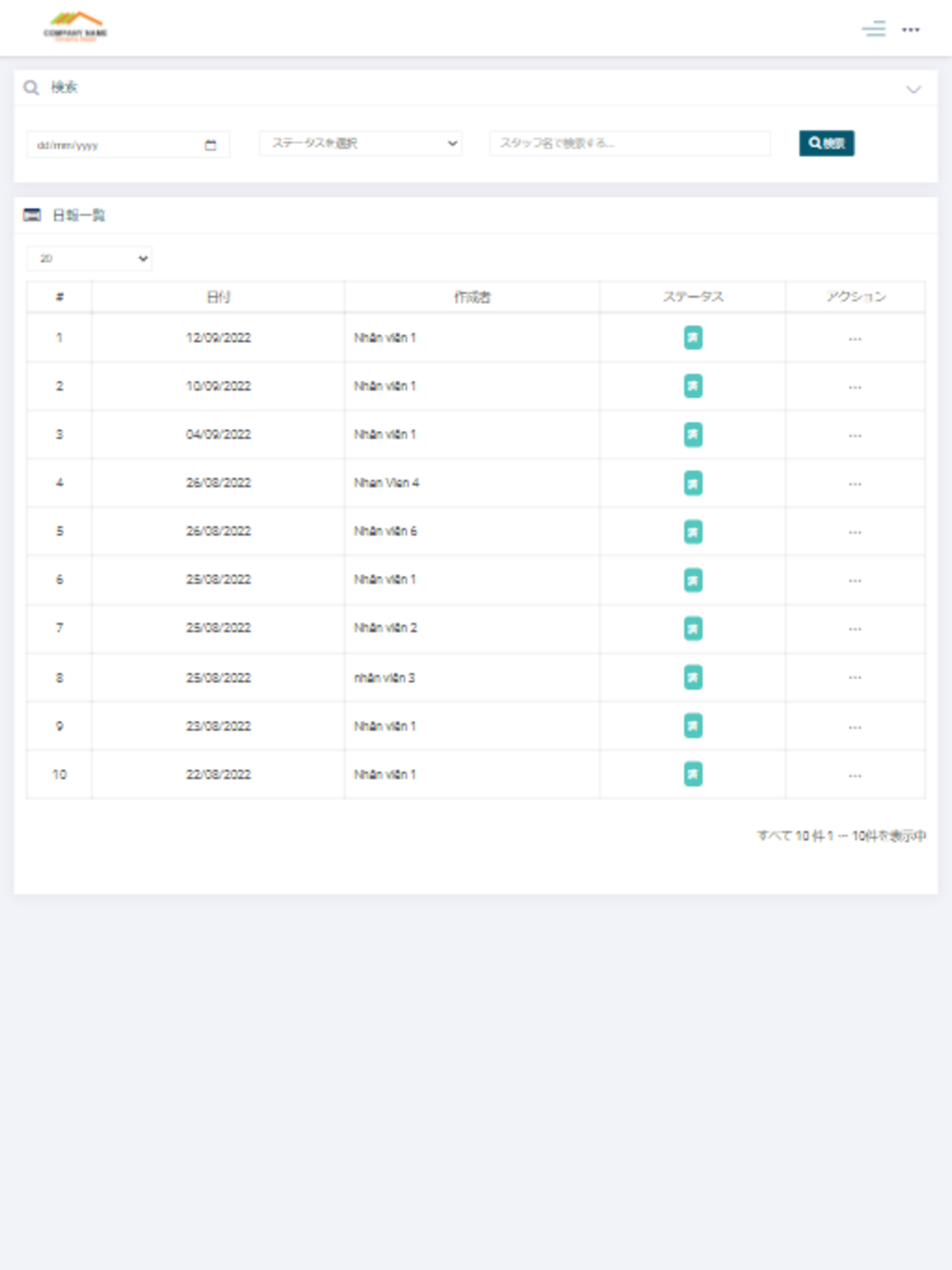This screenshot has width=952, height=1270.
Task: Open the three-dot header options
Action: [x=911, y=30]
